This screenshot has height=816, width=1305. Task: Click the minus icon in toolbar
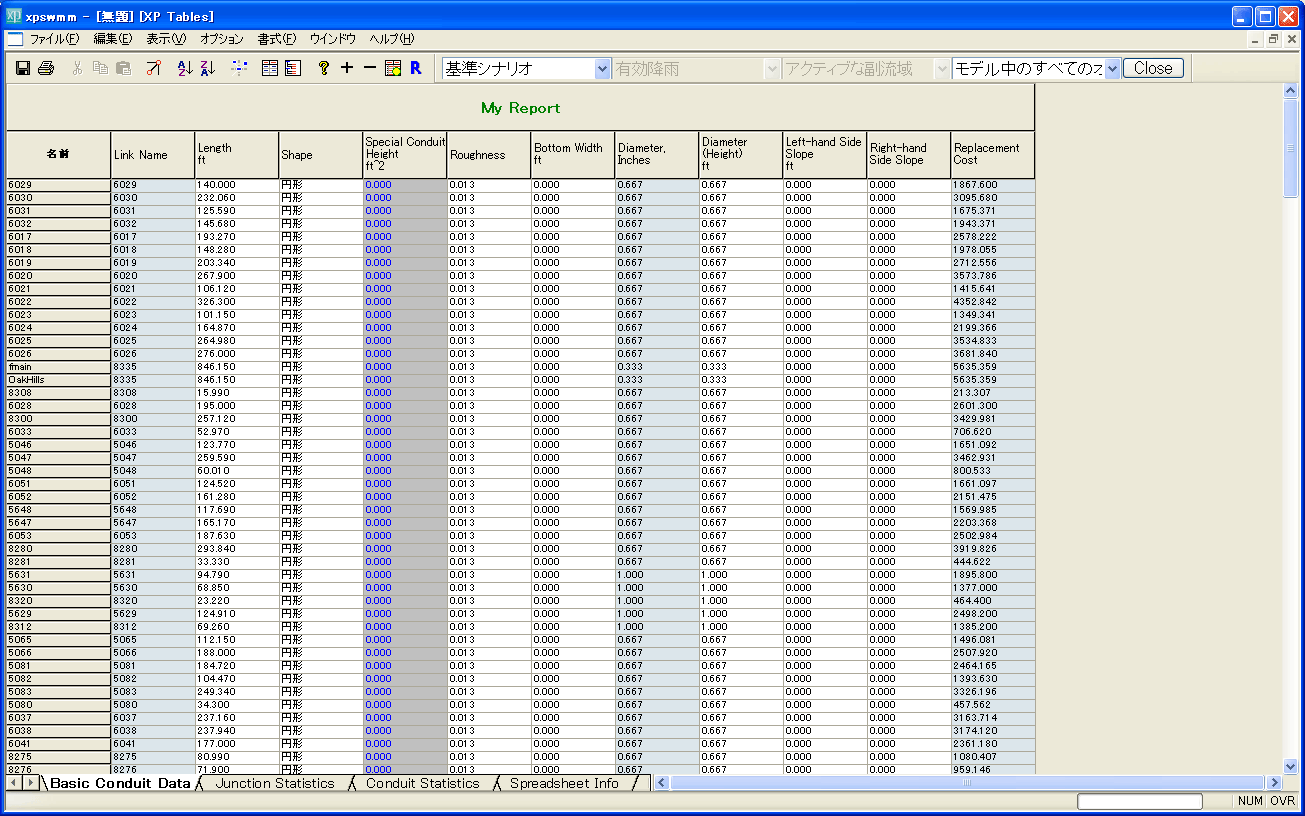click(x=369, y=68)
